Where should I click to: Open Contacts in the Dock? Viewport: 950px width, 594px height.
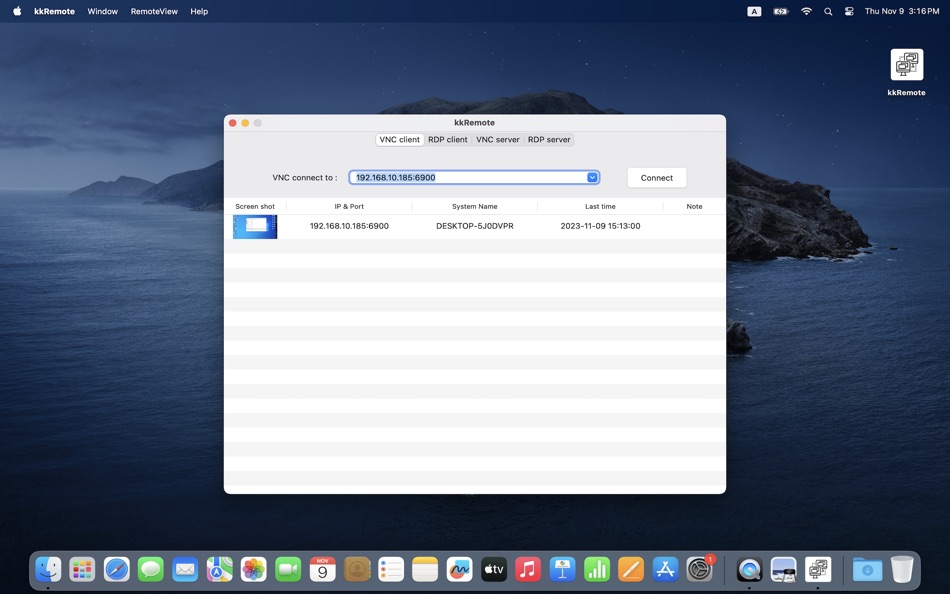(357, 570)
